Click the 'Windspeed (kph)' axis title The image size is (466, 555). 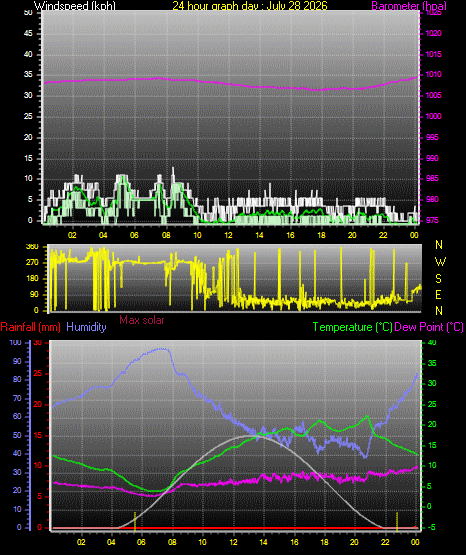(x=75, y=6)
